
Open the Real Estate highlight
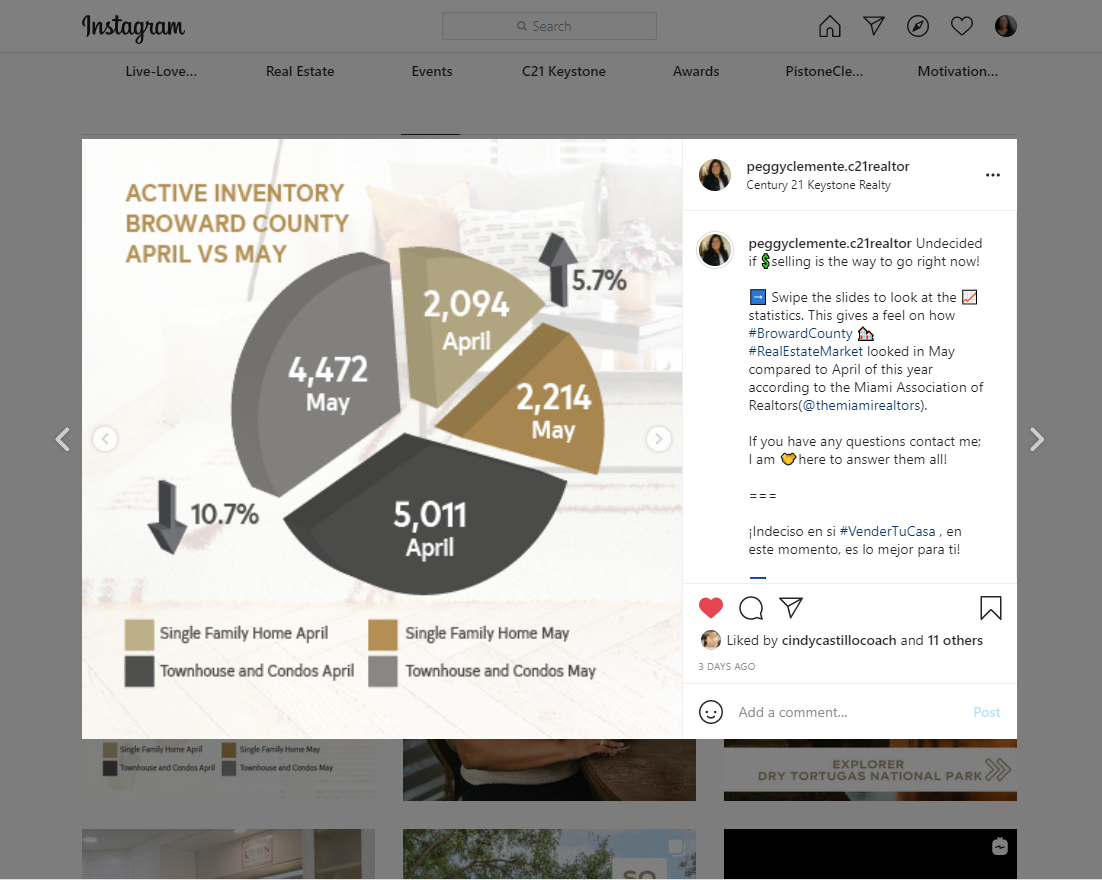[x=300, y=72]
